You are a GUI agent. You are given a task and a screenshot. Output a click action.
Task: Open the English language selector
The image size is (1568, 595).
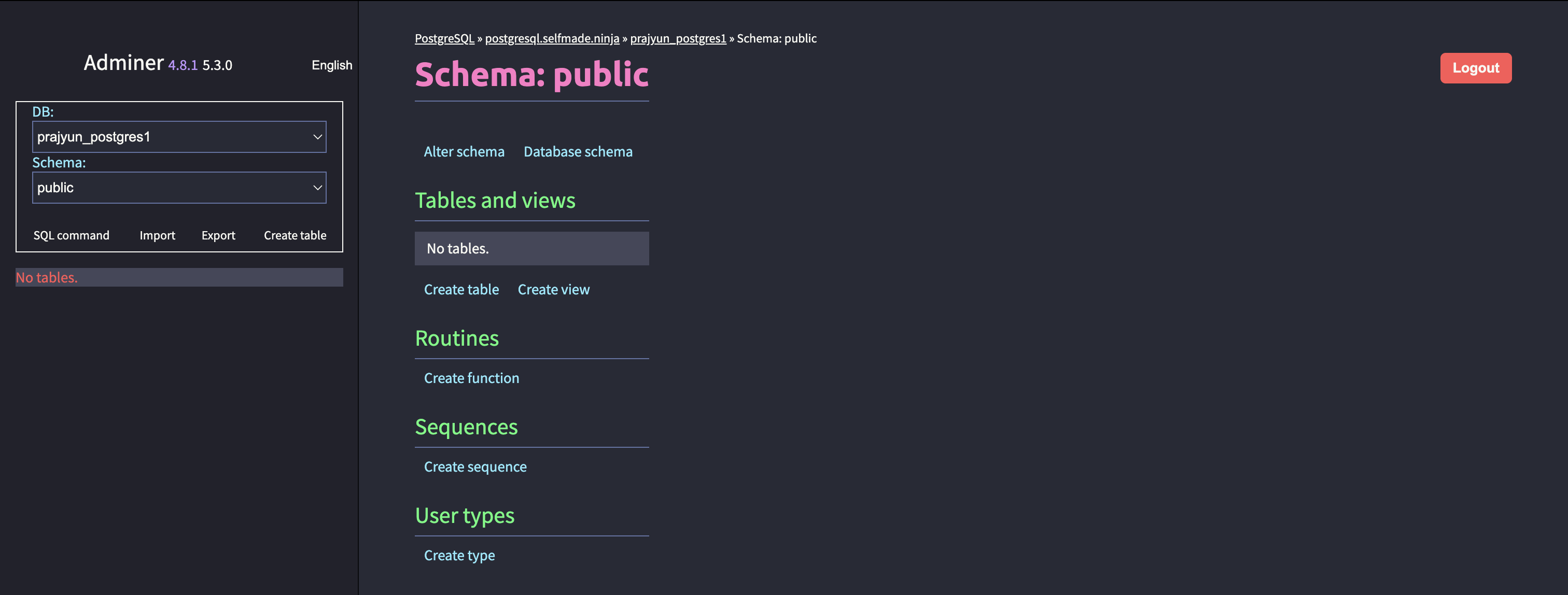tap(332, 65)
